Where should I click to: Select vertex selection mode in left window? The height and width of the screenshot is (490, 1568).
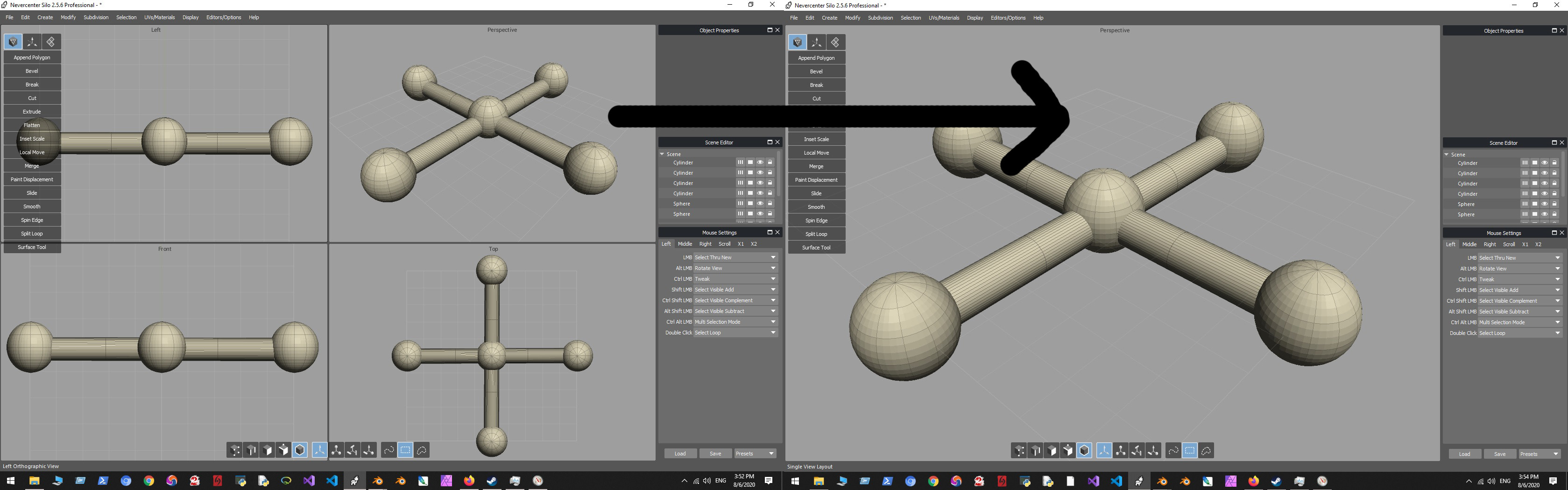point(234,450)
